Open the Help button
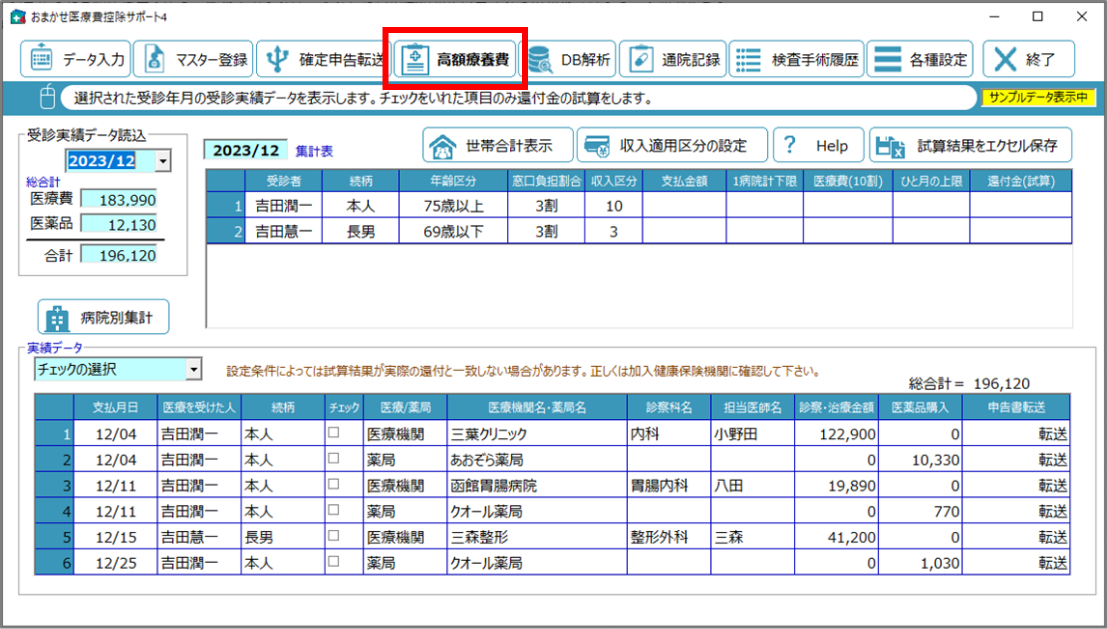Screen dimensions: 1107x629 [815, 146]
